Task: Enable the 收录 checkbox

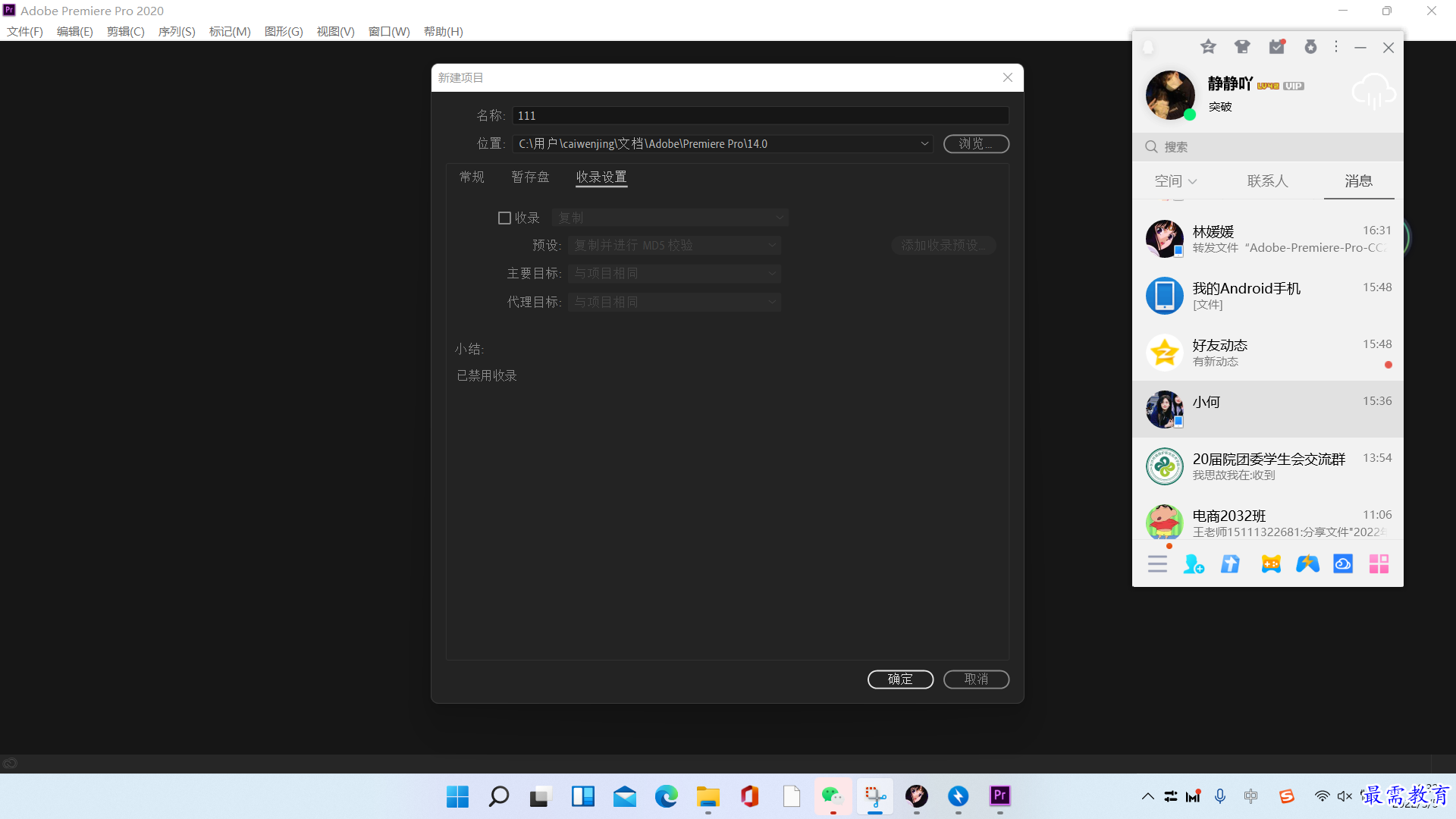Action: pyautogui.click(x=504, y=218)
